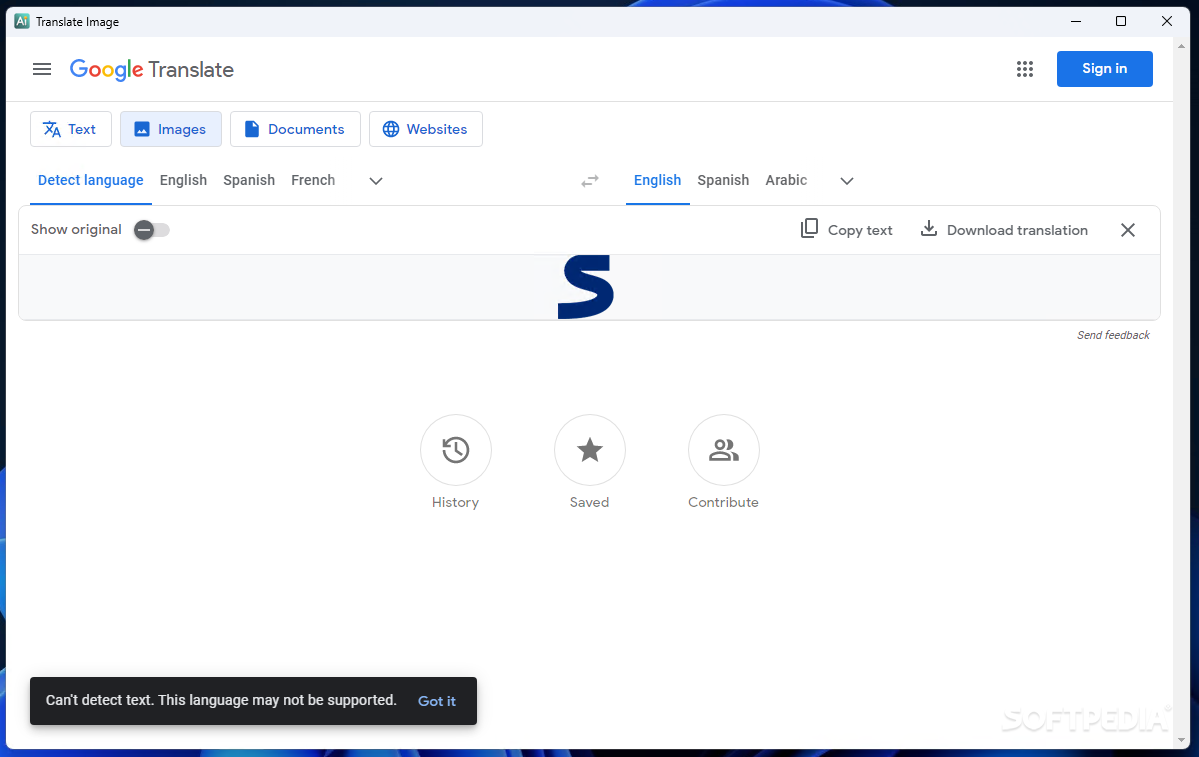
Task: Select the Images translation tab
Action: (x=171, y=129)
